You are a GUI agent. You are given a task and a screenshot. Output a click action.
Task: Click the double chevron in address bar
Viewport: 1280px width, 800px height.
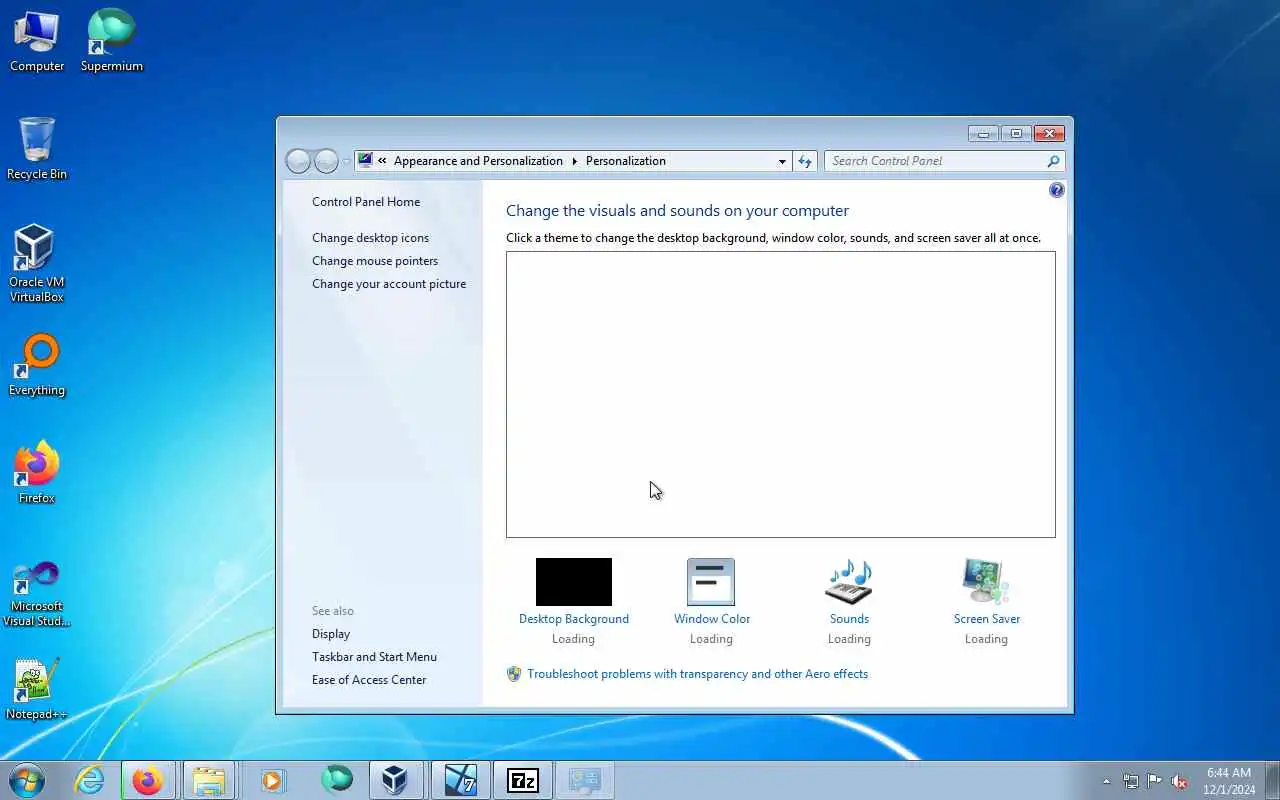(382, 161)
